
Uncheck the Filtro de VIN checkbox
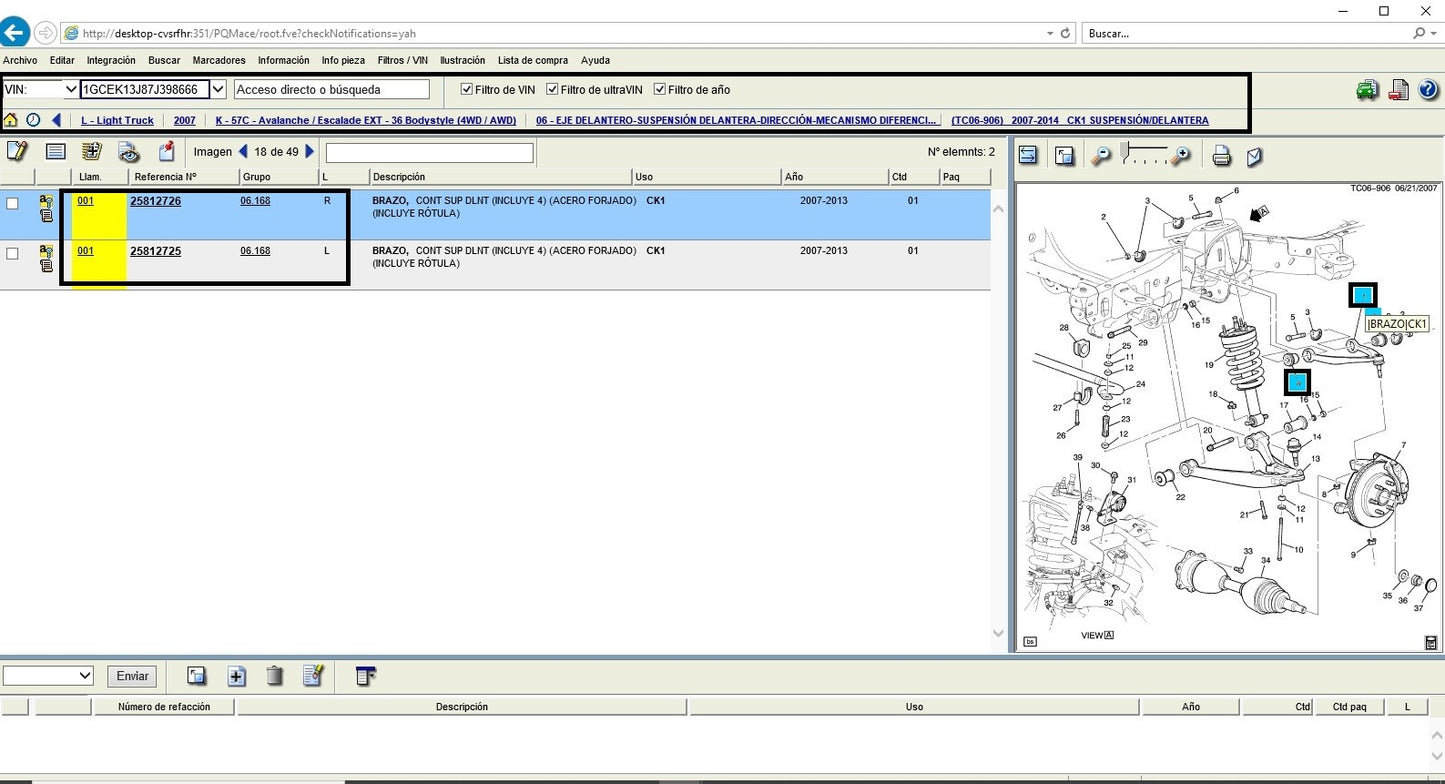tap(466, 90)
